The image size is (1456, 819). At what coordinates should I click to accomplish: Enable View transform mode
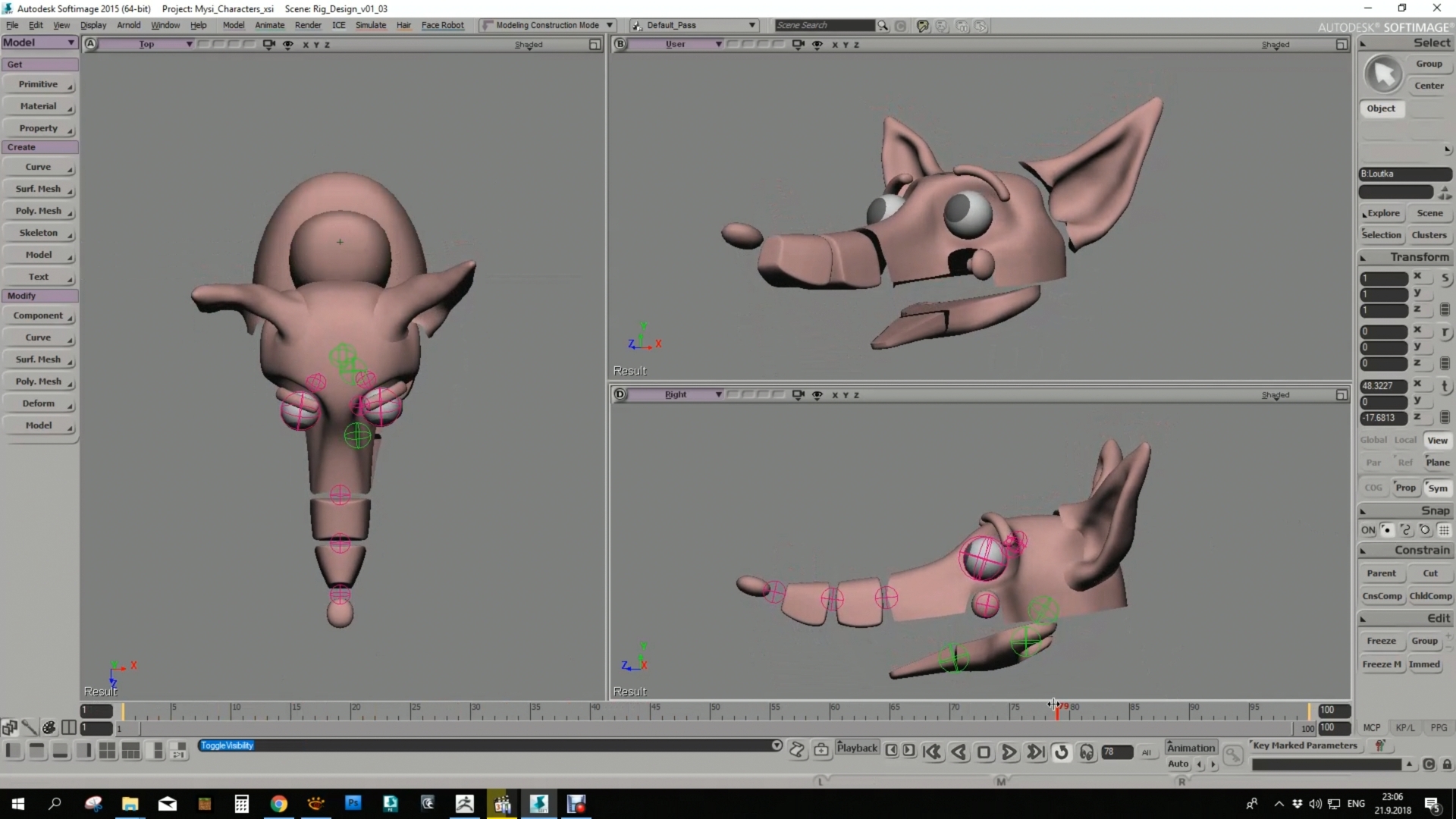1437,441
